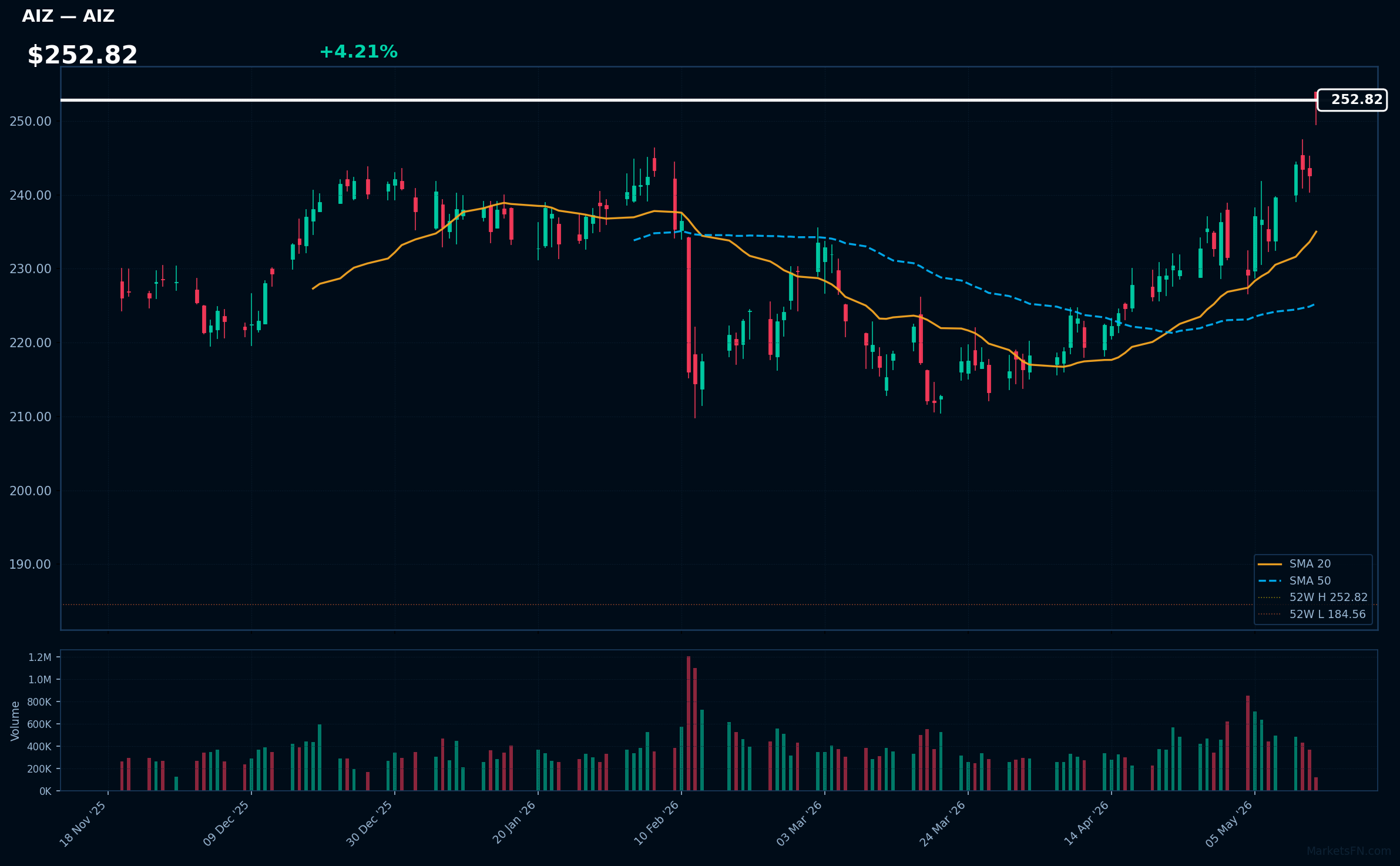Click the 0K volume axis label
The width and height of the screenshot is (1400, 866).
[x=46, y=791]
